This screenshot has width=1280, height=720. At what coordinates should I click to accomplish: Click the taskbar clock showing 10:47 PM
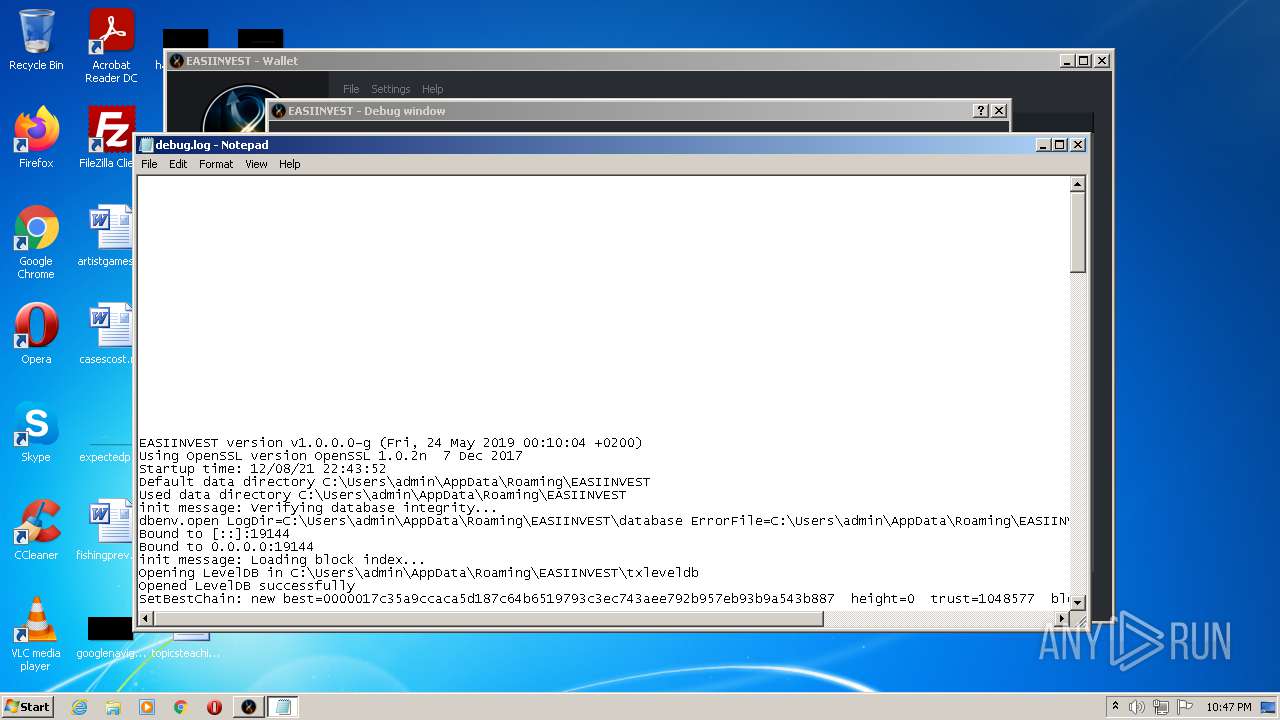pos(1228,707)
